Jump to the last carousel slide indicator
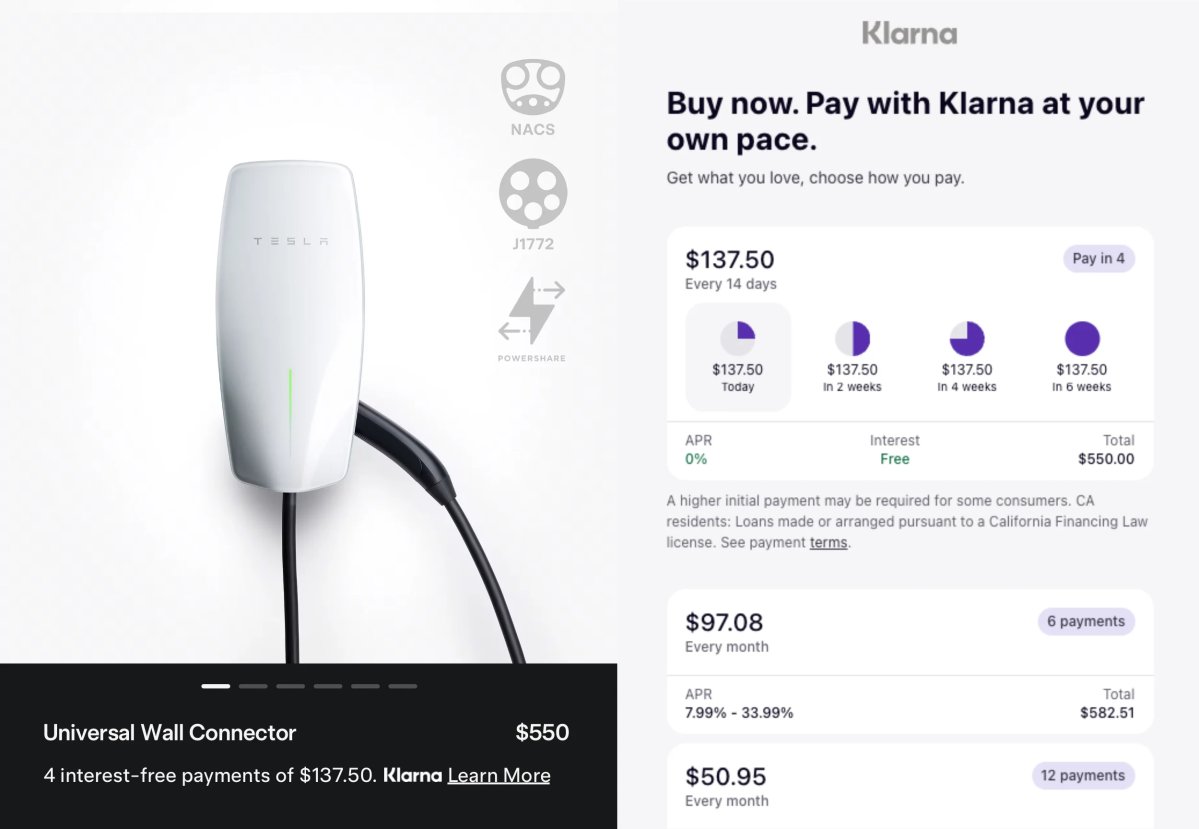The height and width of the screenshot is (829, 1199). click(x=402, y=686)
